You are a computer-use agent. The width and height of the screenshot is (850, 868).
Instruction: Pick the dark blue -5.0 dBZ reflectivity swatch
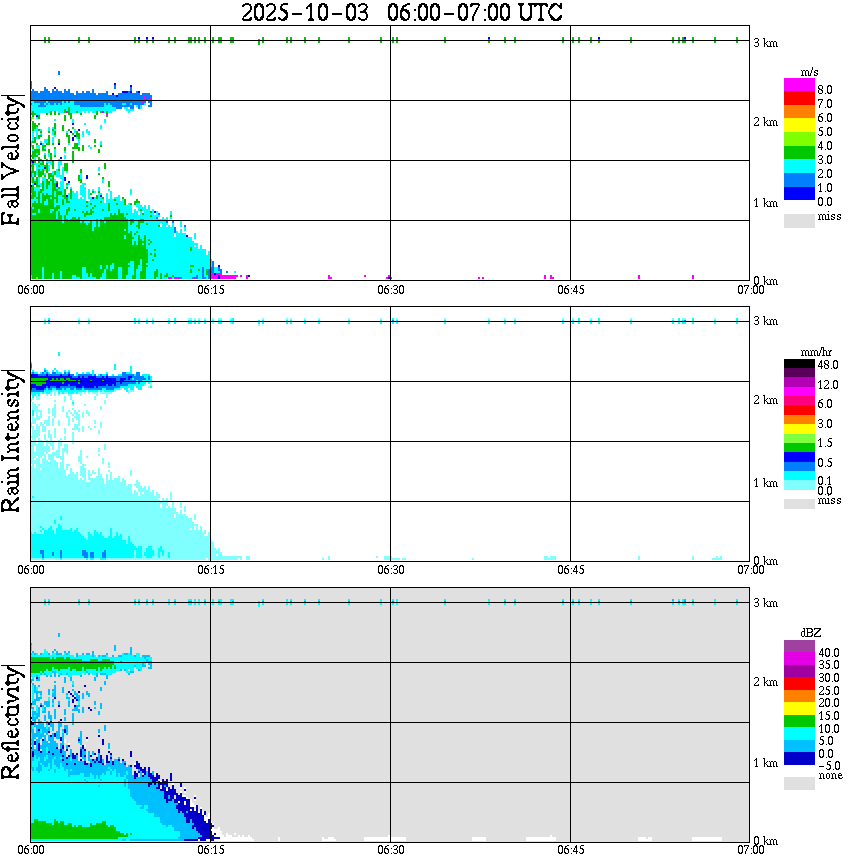pyautogui.click(x=799, y=758)
